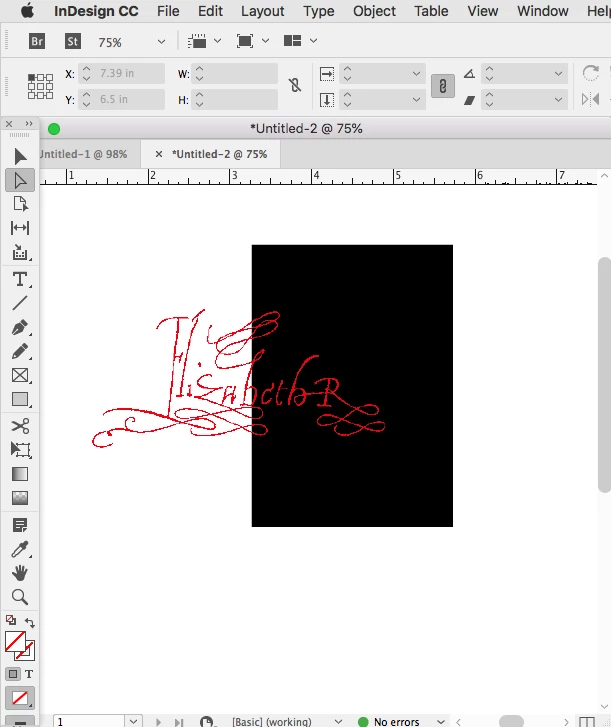Open the rotation angle dropdown
This screenshot has width=611, height=727.
click(558, 73)
